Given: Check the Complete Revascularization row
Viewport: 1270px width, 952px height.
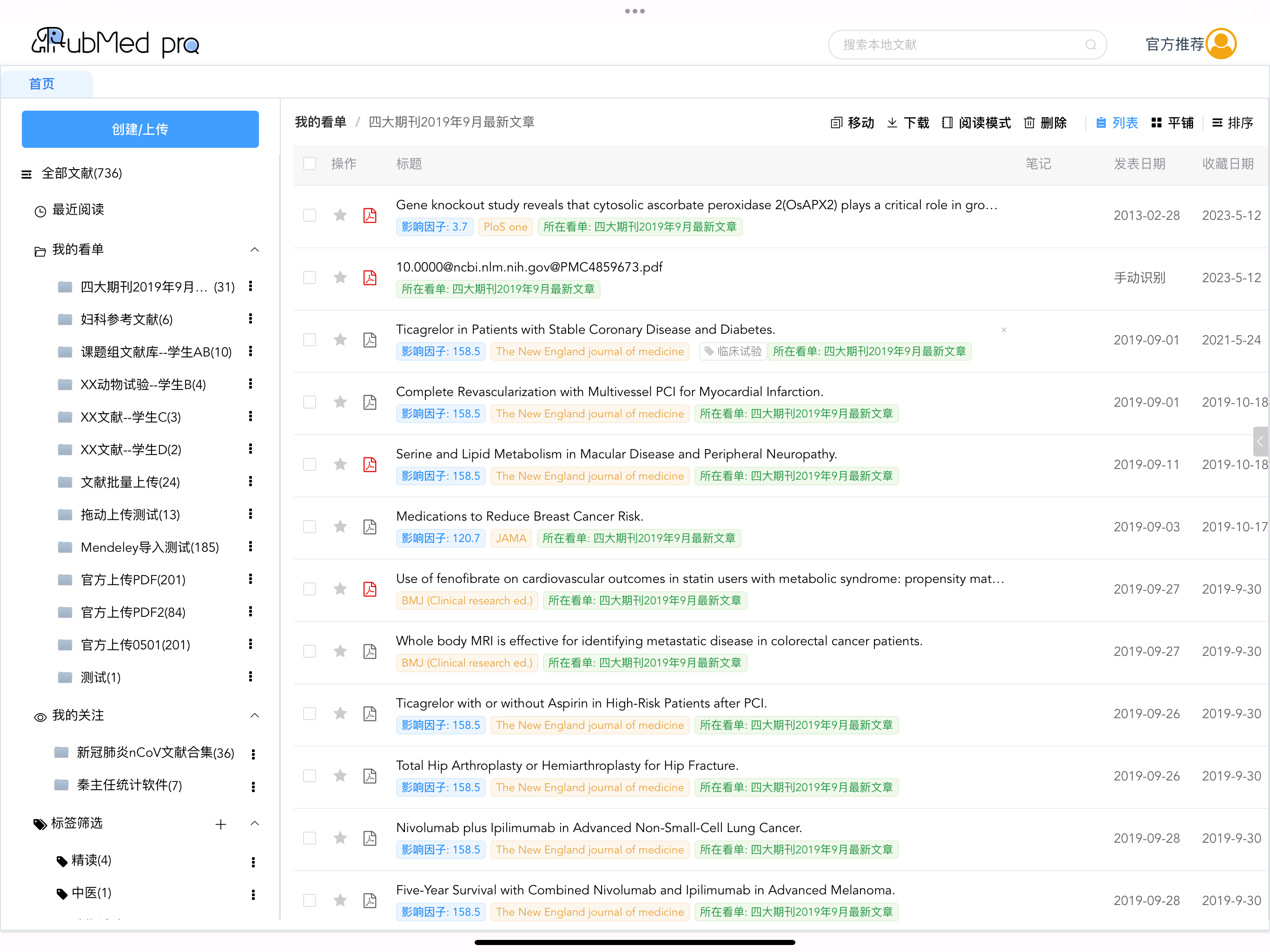Looking at the screenshot, I should click(x=310, y=402).
